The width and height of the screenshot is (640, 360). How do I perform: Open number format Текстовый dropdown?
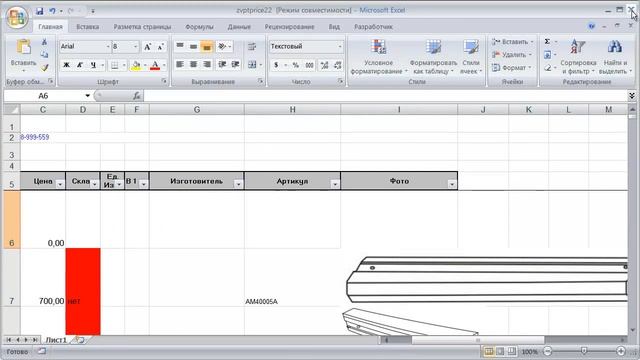pos(340,47)
